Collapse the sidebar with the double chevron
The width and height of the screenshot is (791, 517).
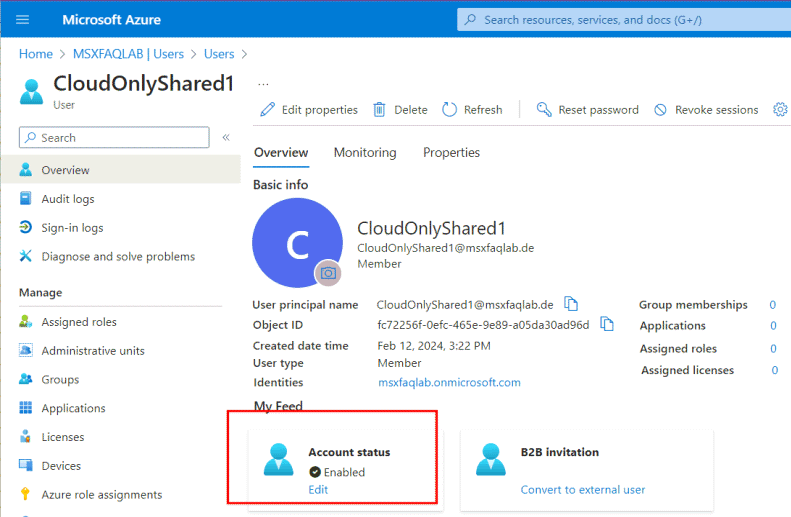pos(226,137)
